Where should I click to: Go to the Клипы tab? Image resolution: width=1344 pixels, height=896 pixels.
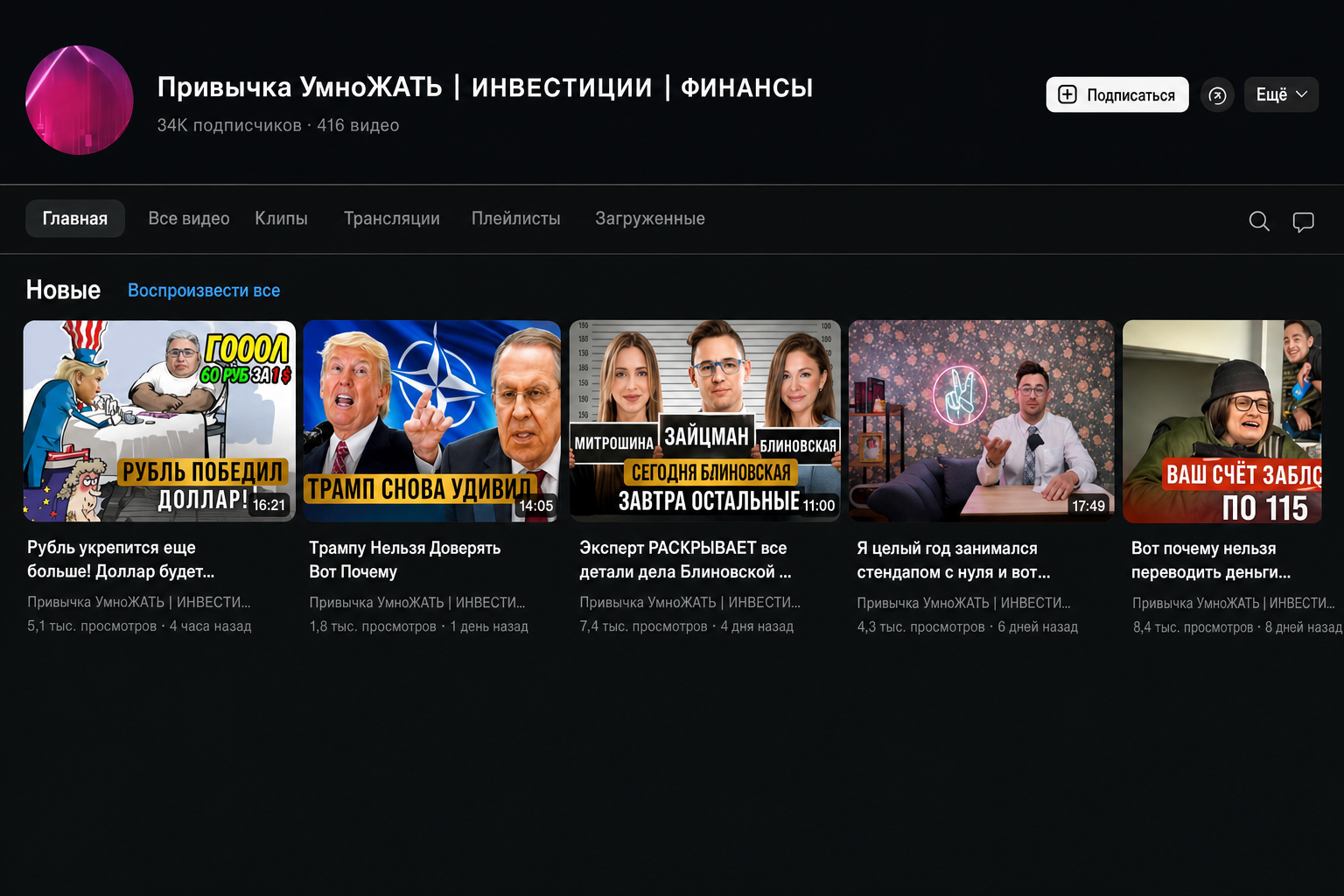[x=281, y=219]
